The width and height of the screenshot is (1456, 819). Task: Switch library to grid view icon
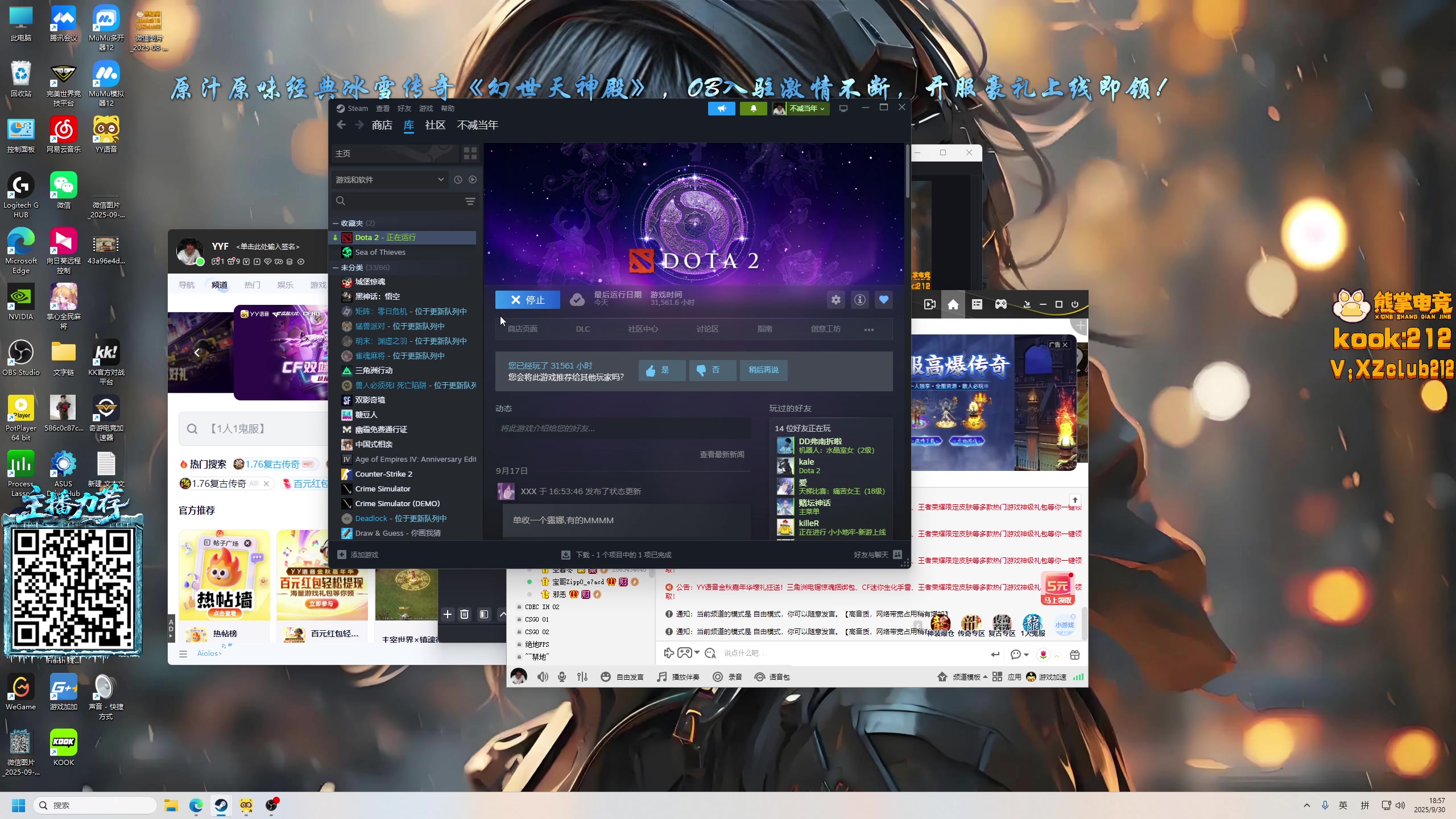[x=470, y=154]
